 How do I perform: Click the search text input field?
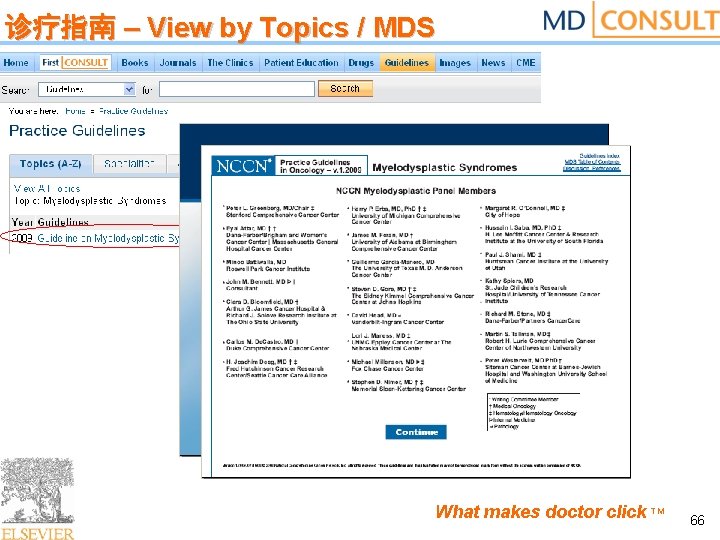[x=237, y=89]
